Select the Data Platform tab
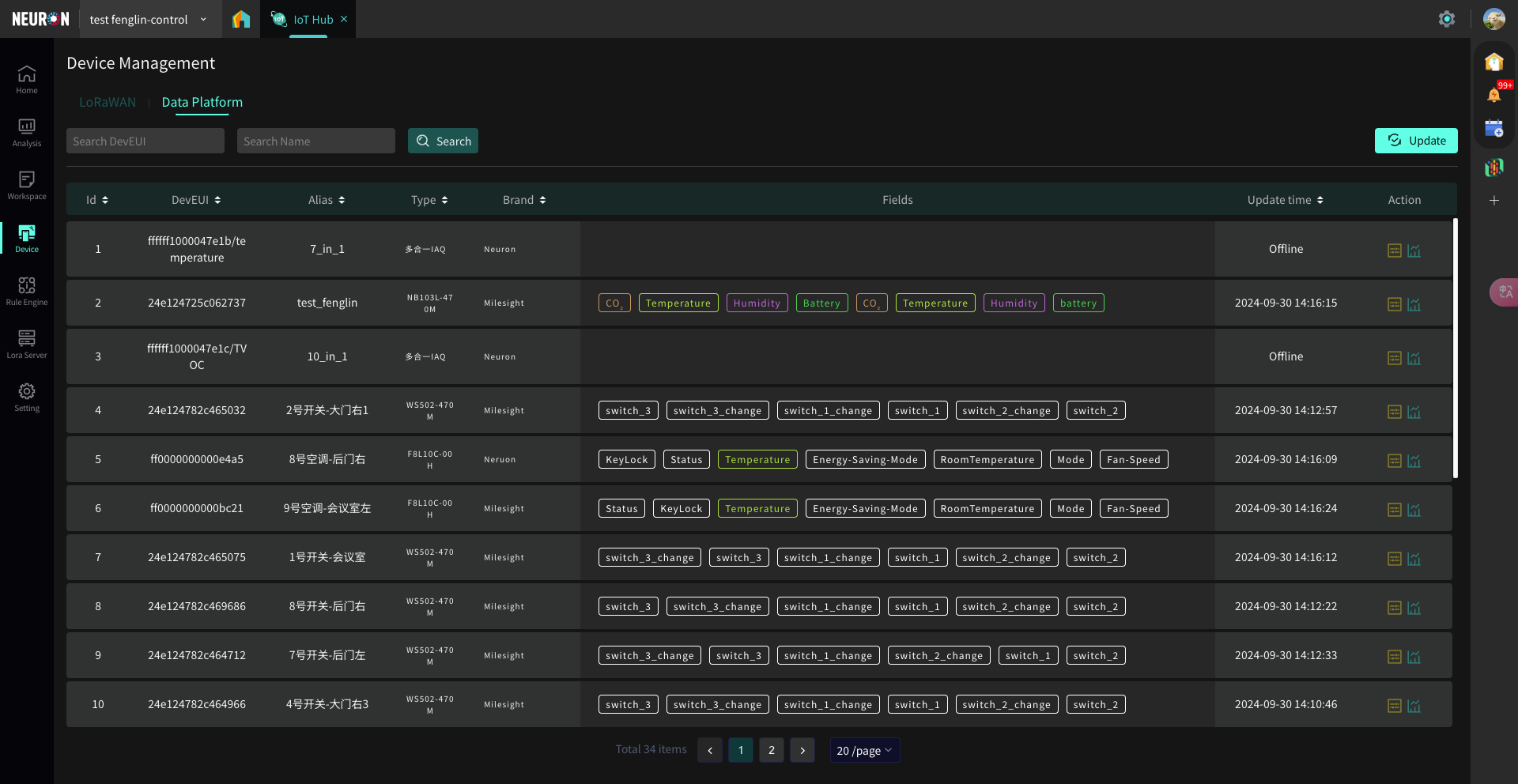Viewport: 1518px width, 784px height. (x=202, y=102)
